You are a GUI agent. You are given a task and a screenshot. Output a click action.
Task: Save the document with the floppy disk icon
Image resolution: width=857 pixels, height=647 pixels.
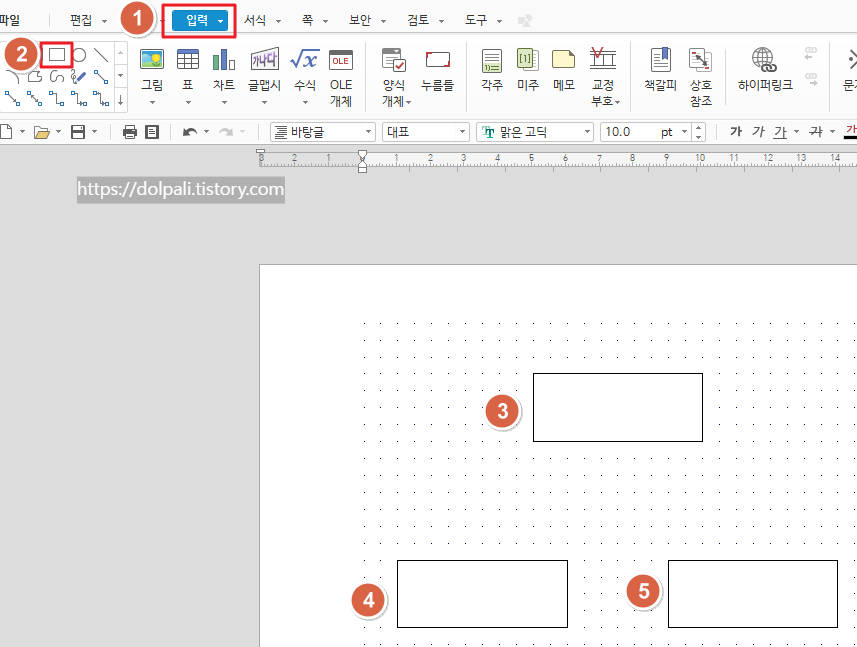(x=78, y=132)
